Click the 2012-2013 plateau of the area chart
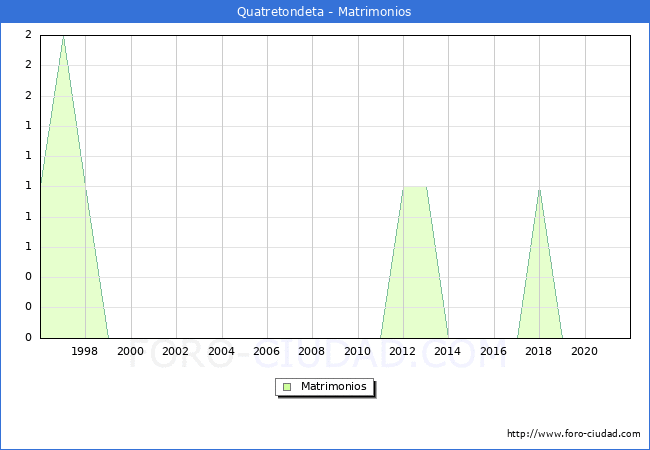This screenshot has height=450, width=650. pos(415,187)
